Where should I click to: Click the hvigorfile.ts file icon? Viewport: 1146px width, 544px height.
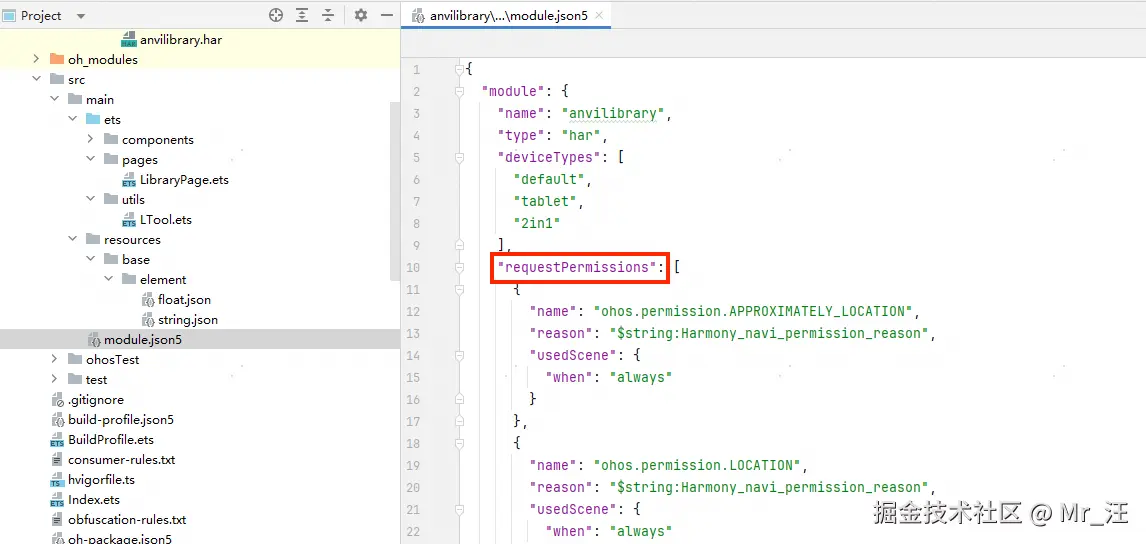pos(57,480)
